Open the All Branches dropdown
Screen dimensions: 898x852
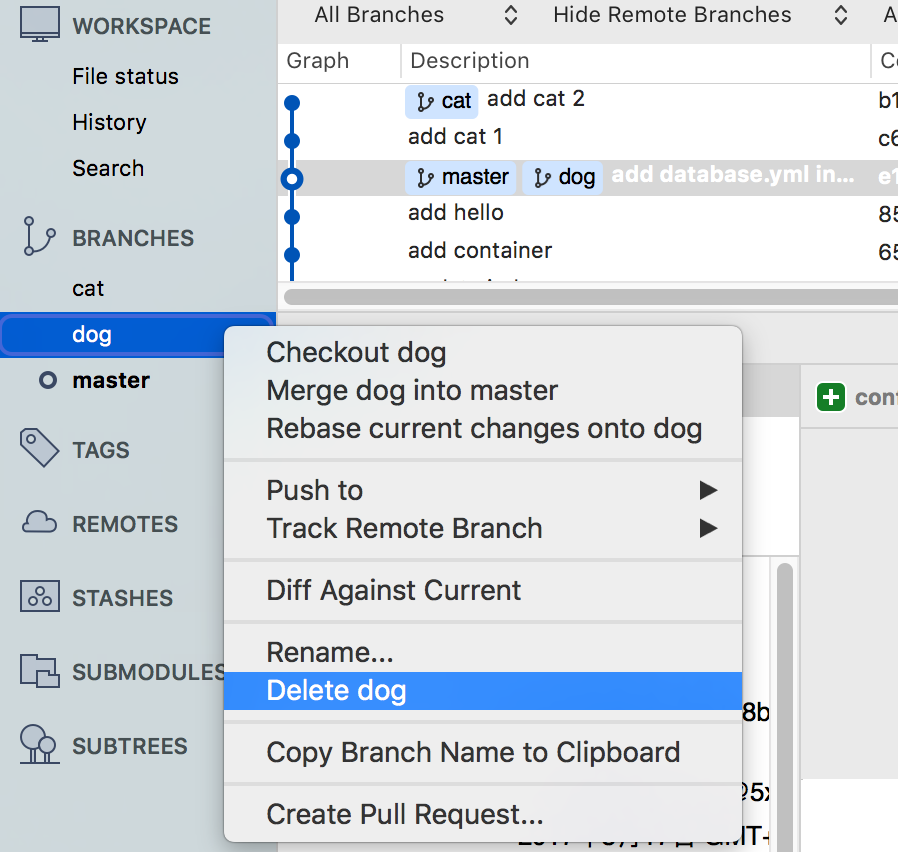pos(415,15)
